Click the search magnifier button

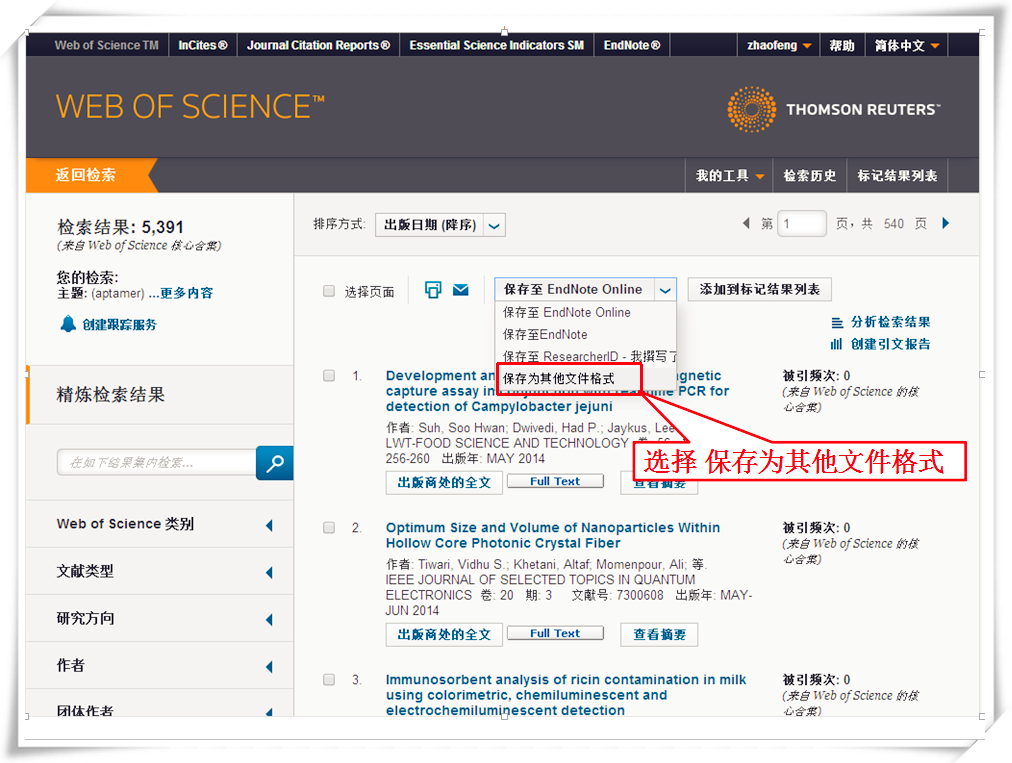[274, 463]
